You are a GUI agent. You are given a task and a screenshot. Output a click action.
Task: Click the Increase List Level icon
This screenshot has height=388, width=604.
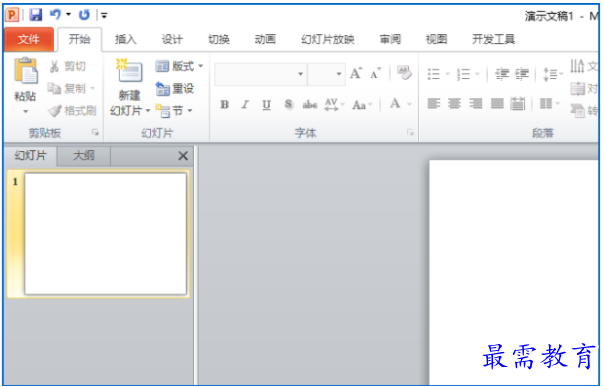coord(522,74)
